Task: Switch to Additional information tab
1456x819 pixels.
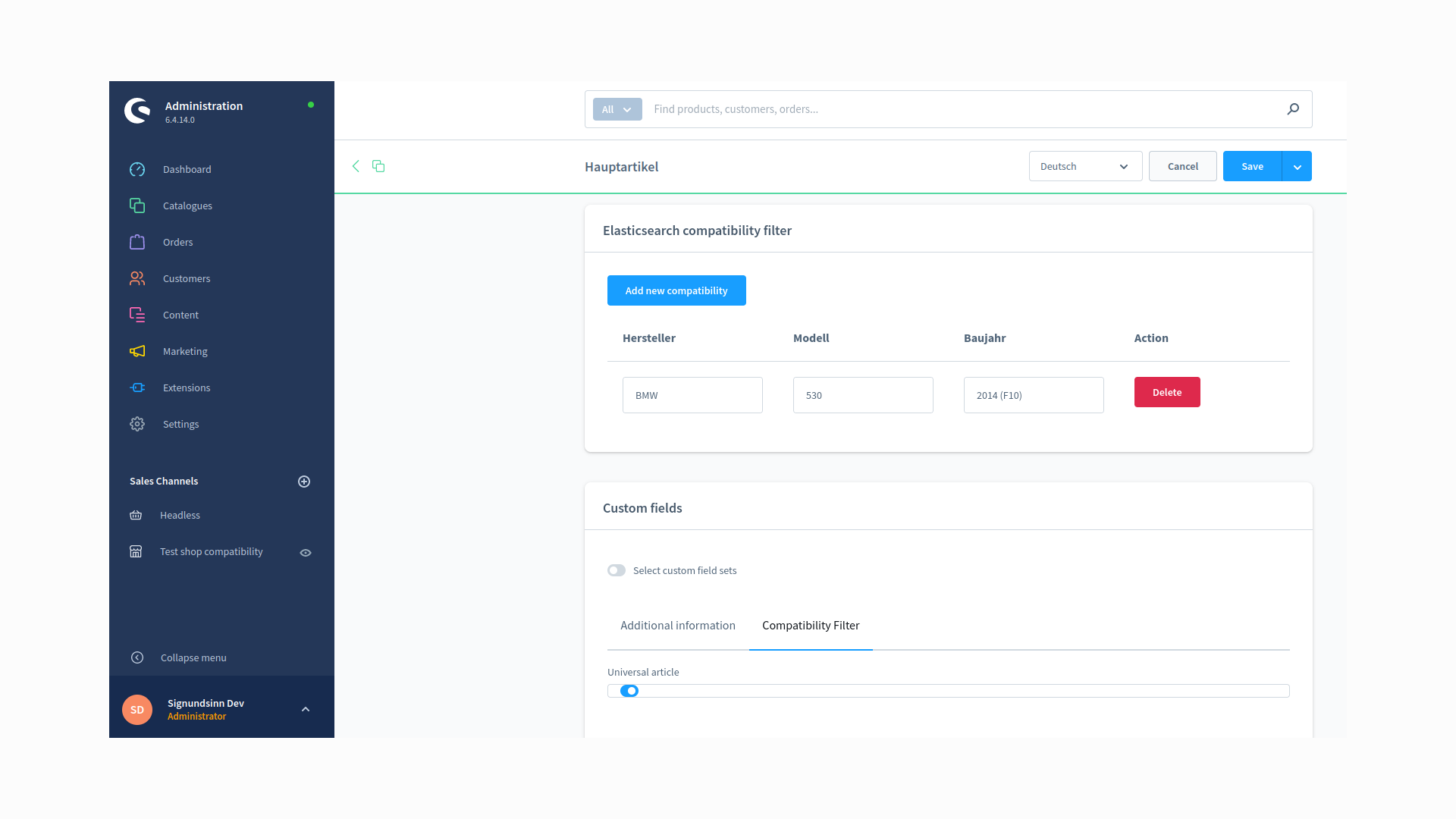Action: point(678,626)
